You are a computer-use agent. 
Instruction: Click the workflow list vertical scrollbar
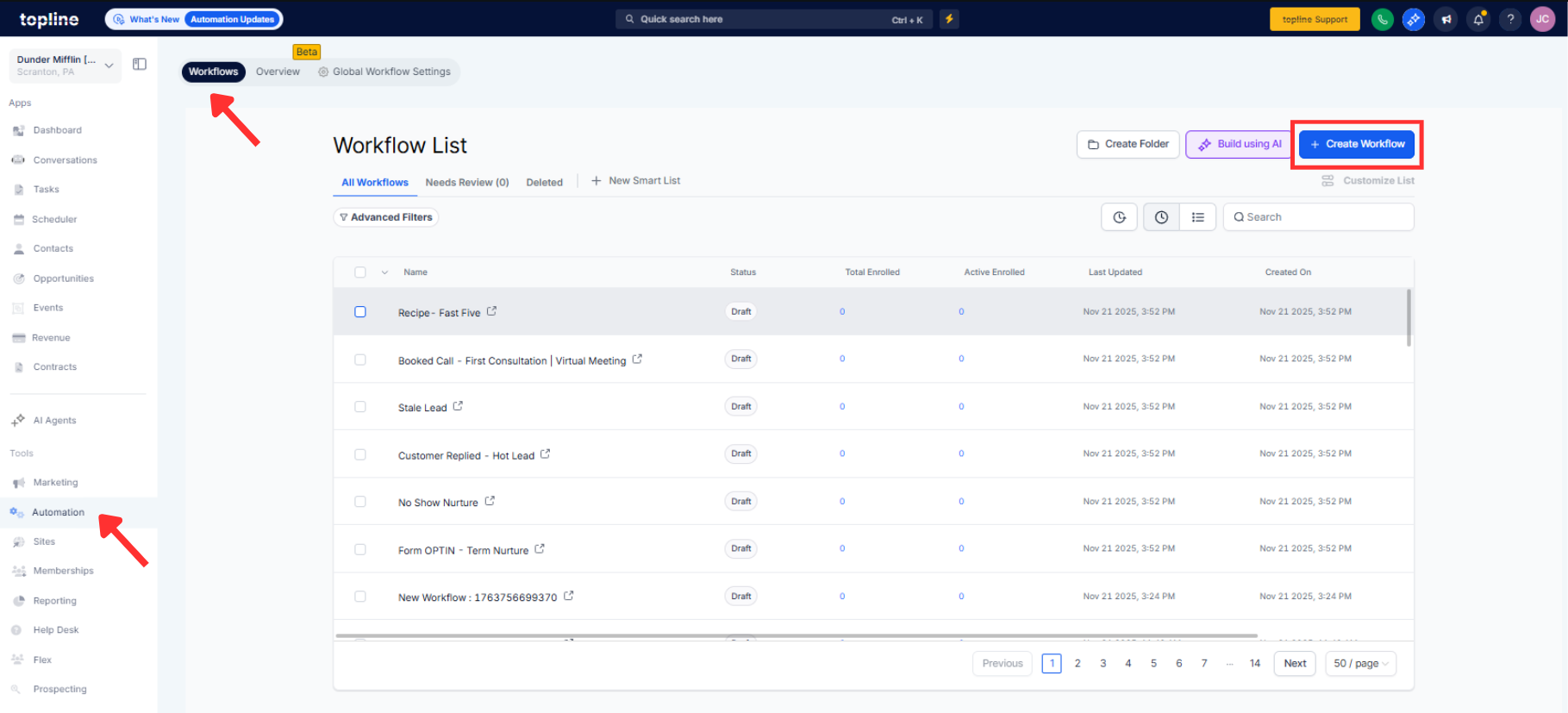click(1409, 317)
